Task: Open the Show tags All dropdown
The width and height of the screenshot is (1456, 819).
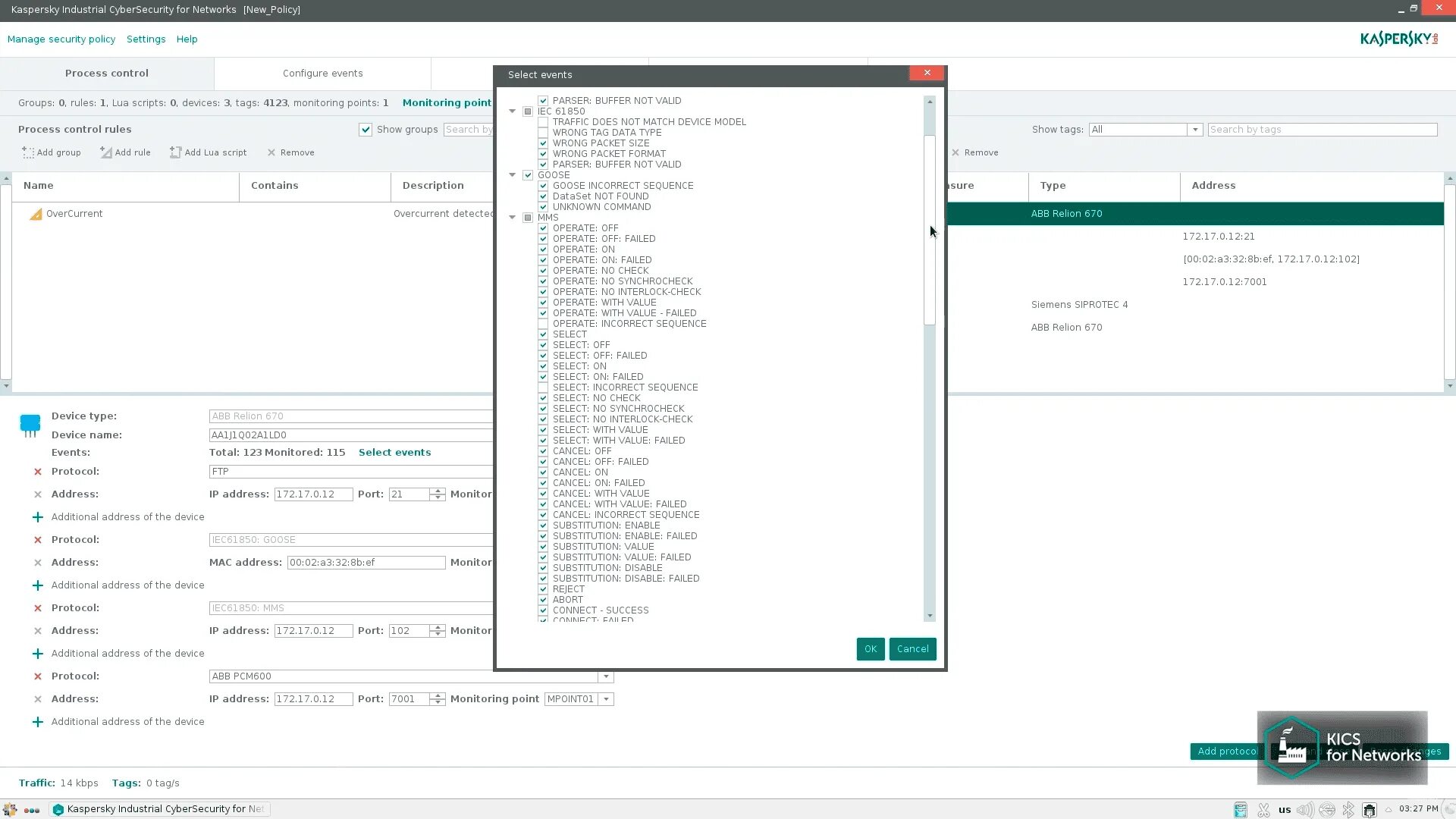Action: coord(1195,130)
